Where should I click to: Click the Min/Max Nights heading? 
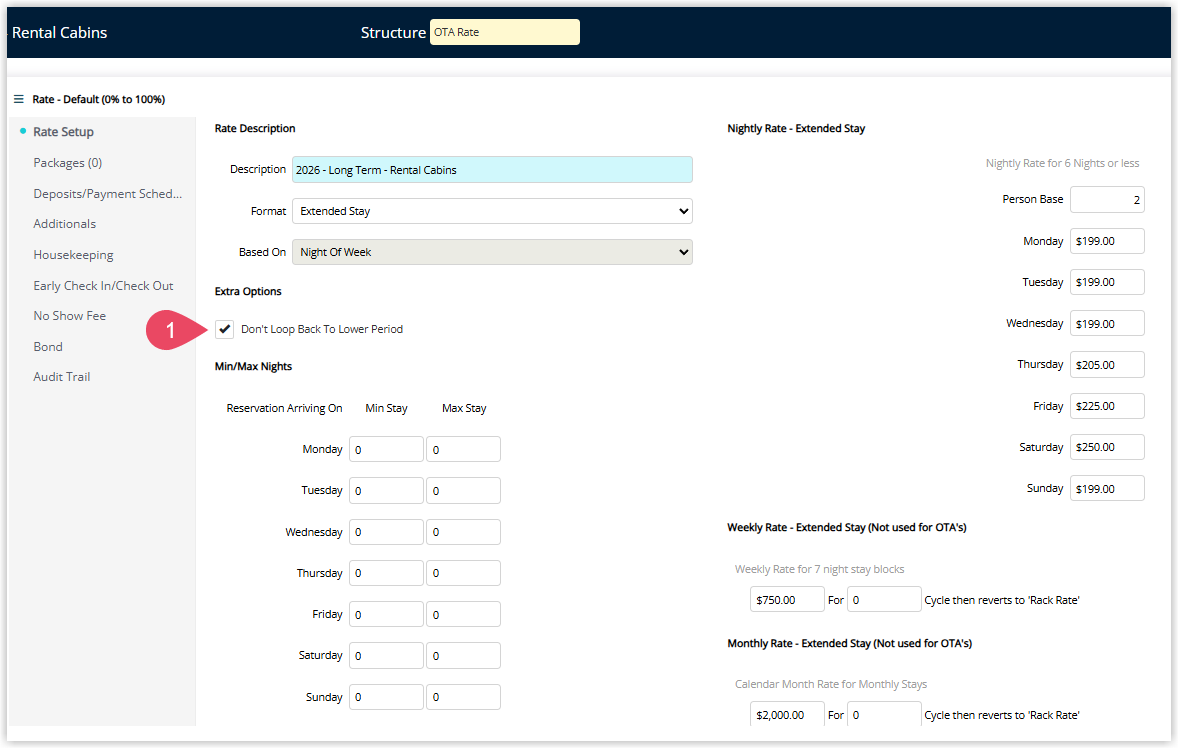coord(253,366)
